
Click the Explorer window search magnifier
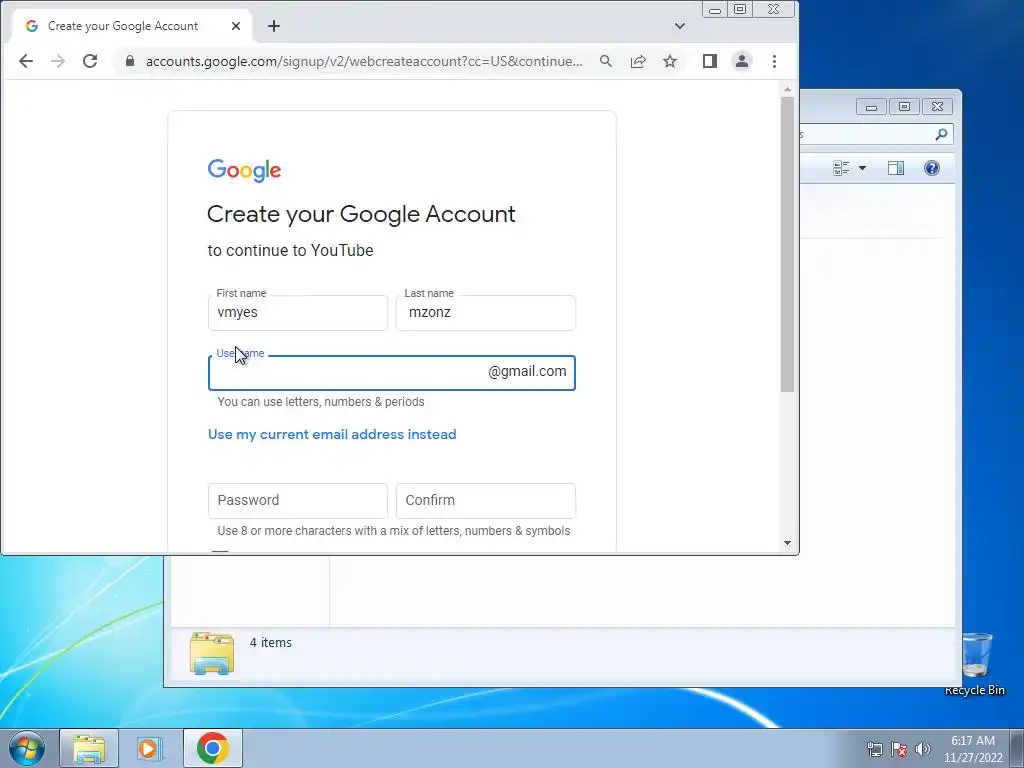pyautogui.click(x=941, y=135)
